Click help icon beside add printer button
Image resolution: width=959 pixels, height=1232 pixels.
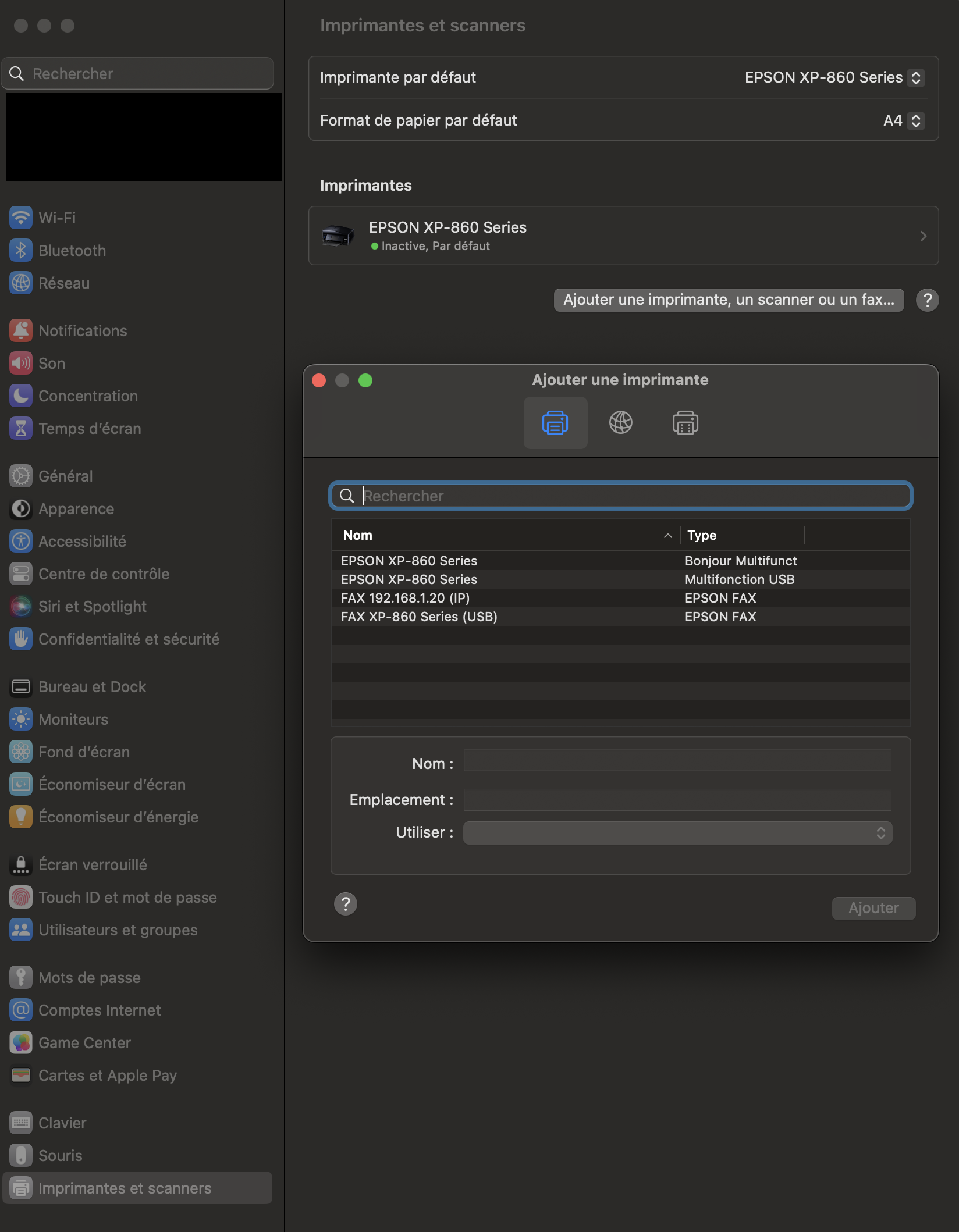(x=927, y=300)
